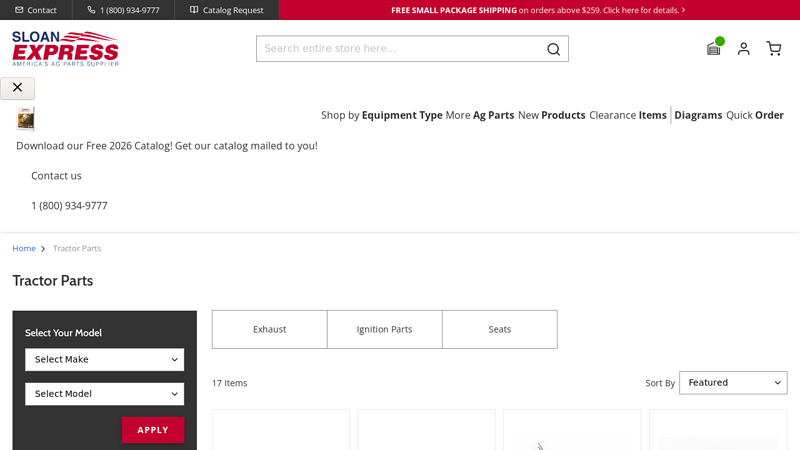This screenshot has height=450, width=800.
Task: Open Catalog Request in top bar
Action: point(226,10)
